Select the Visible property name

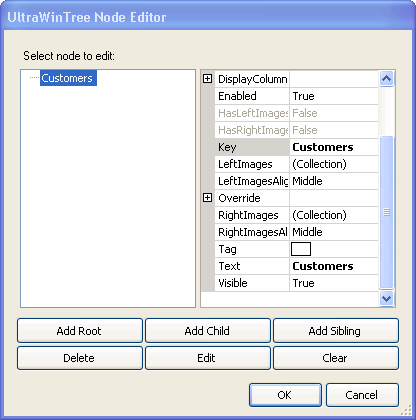[x=252, y=283]
